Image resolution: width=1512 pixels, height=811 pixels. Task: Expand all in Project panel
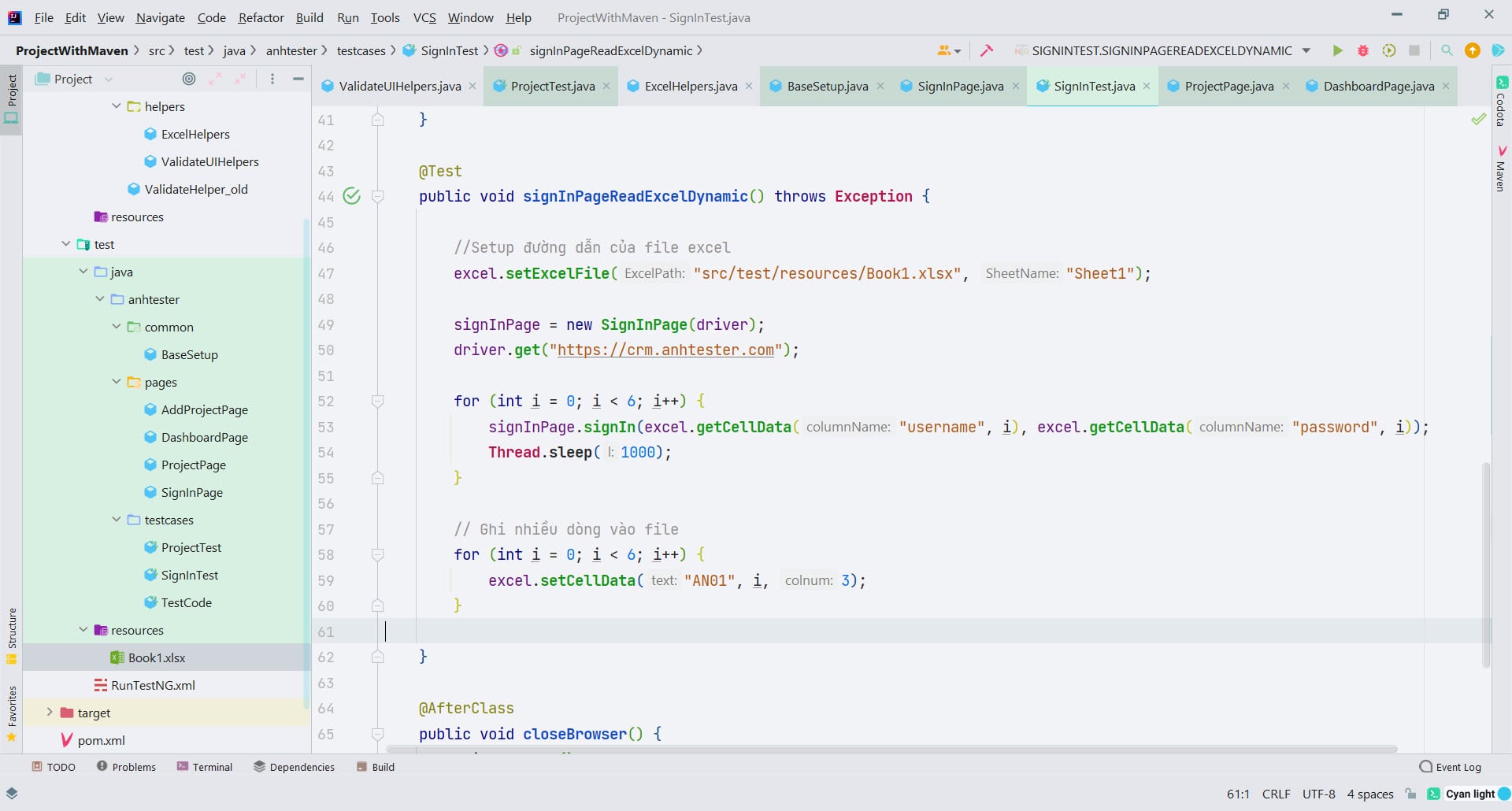215,79
